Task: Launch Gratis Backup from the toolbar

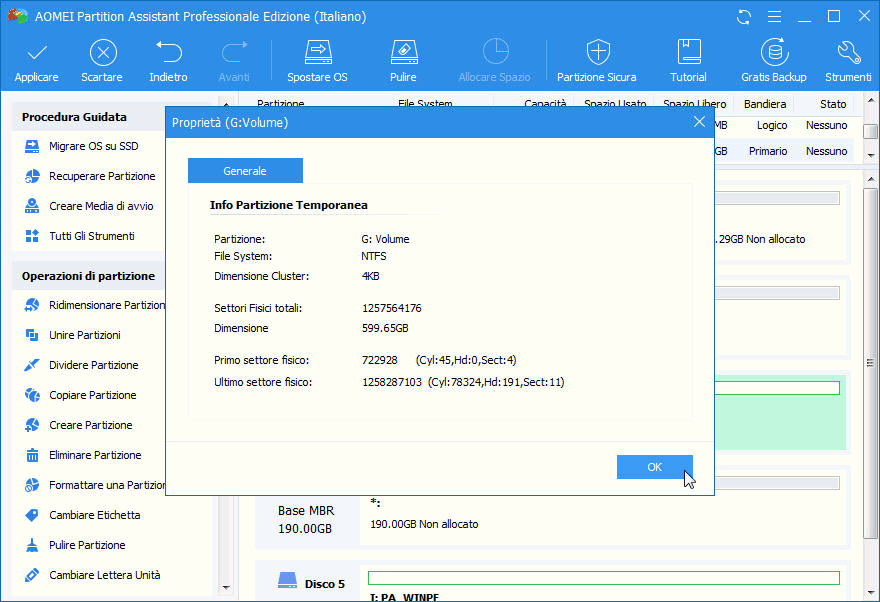Action: 773,53
